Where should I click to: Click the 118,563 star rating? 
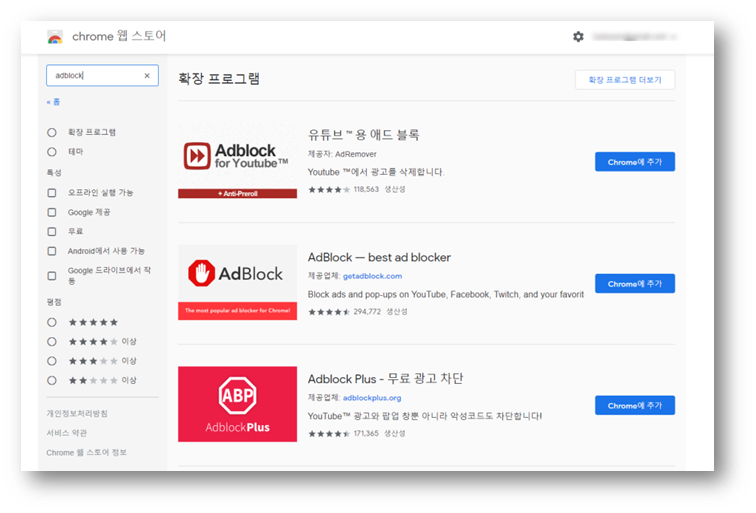(343, 189)
